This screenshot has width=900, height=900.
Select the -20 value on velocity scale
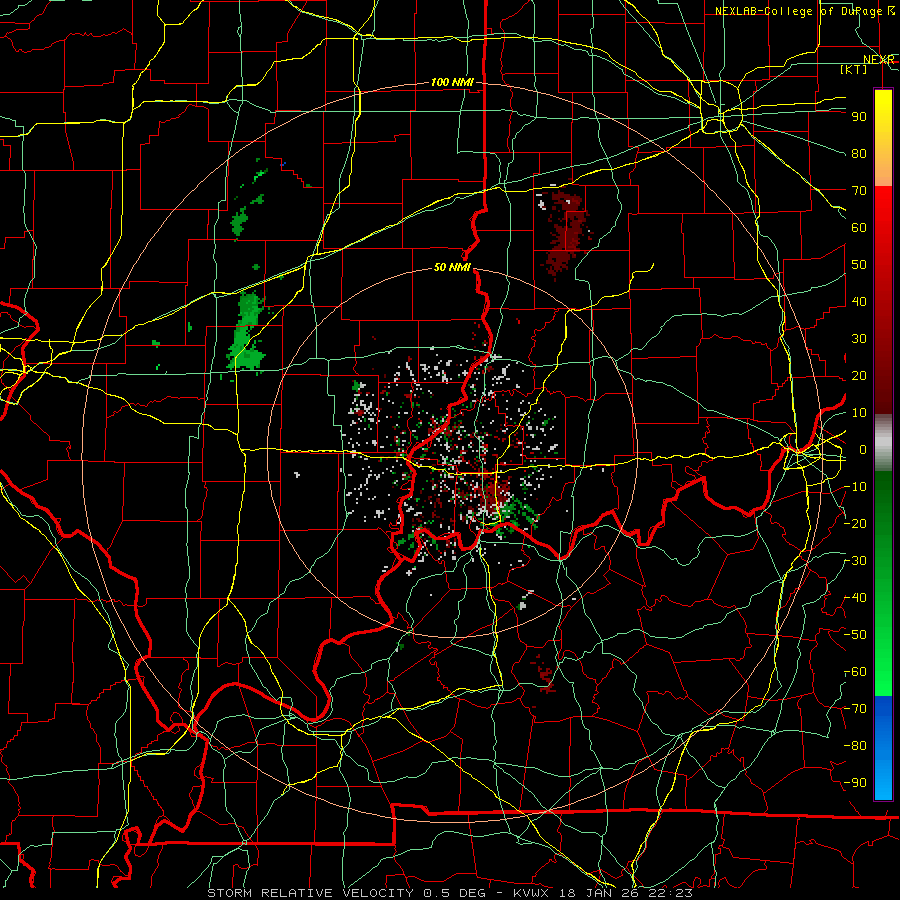tap(855, 523)
